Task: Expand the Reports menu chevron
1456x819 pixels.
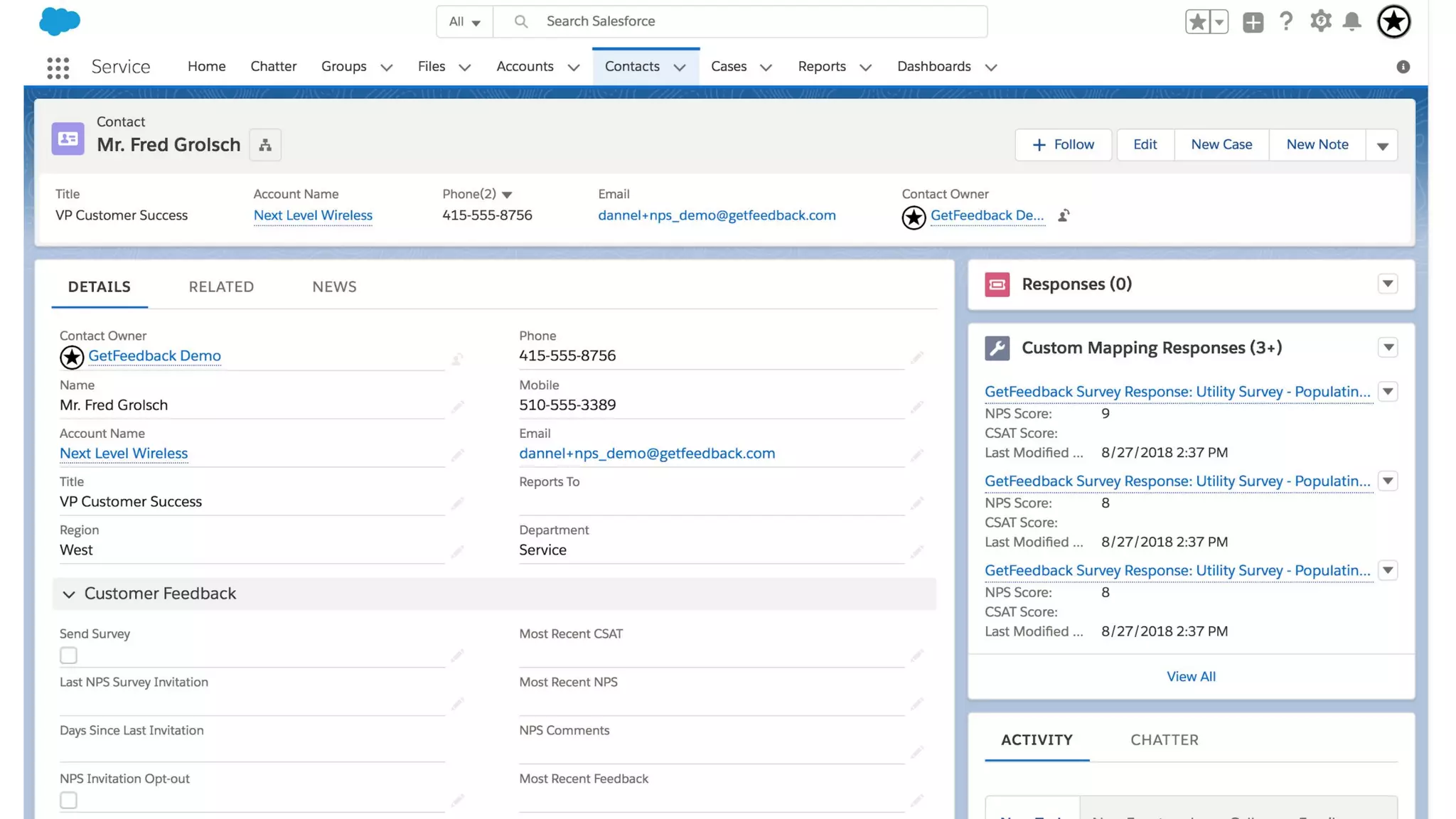Action: click(865, 68)
